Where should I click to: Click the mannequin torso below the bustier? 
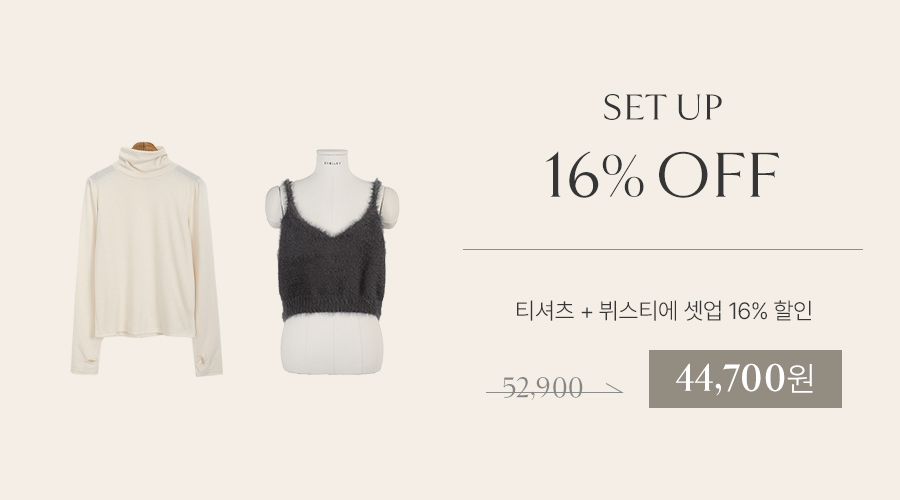tap(331, 346)
